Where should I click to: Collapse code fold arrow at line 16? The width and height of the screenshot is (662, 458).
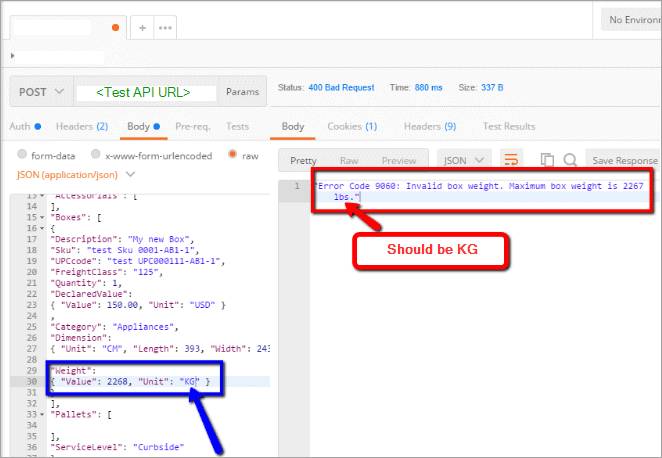pyautogui.click(x=42, y=228)
